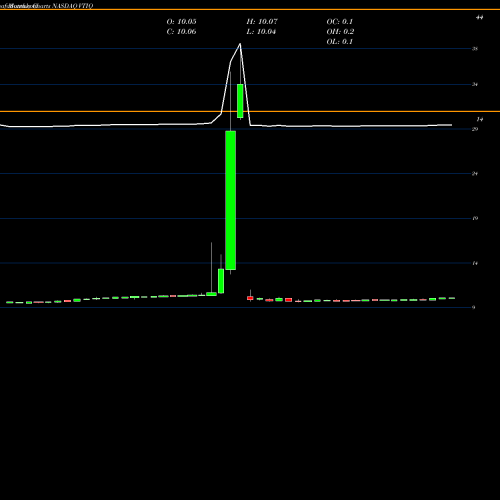Click the 'OC: 0.1' readout
500x500 pixels.
(x=340, y=22)
